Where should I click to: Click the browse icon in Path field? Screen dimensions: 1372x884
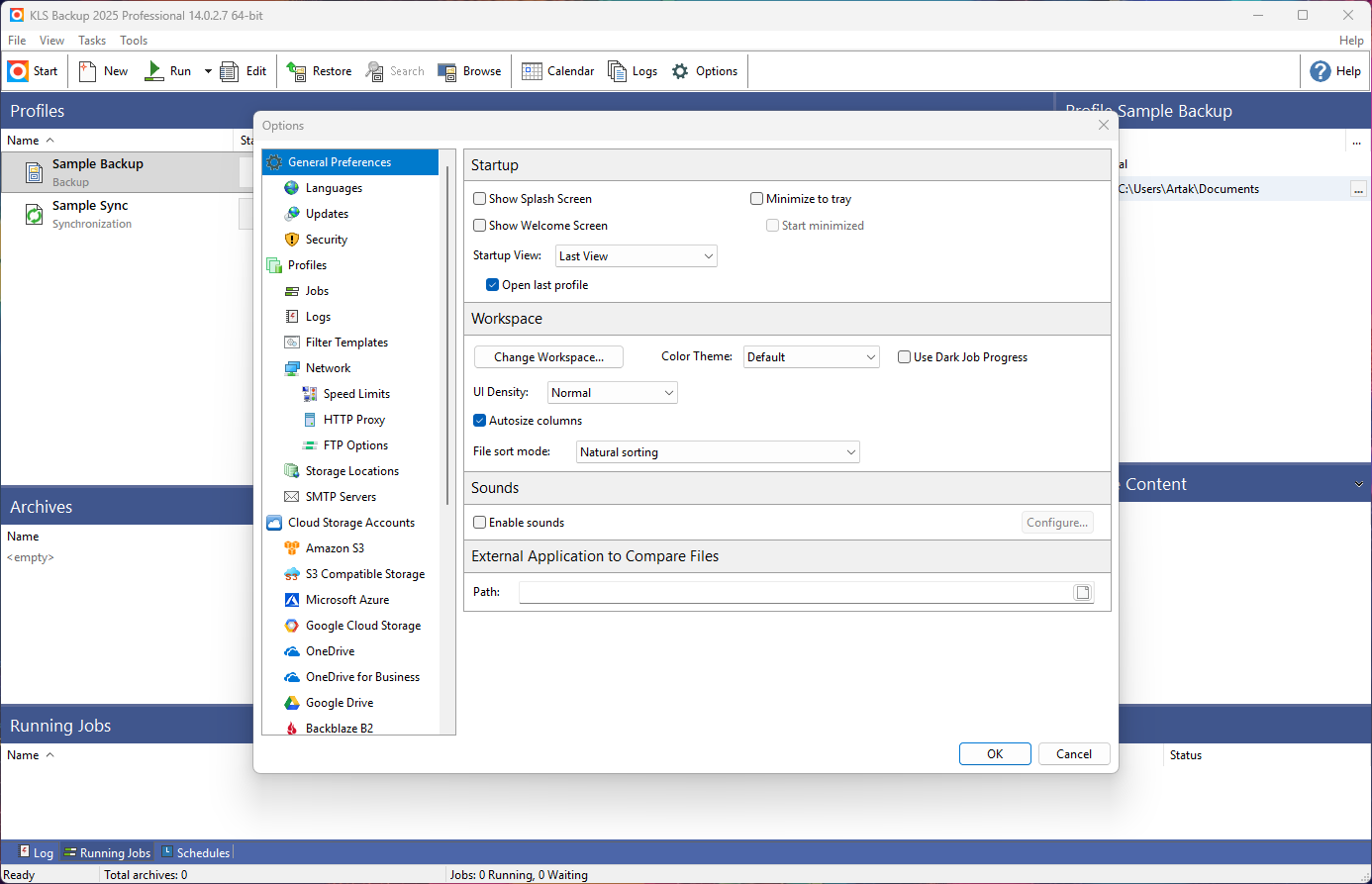(x=1083, y=592)
